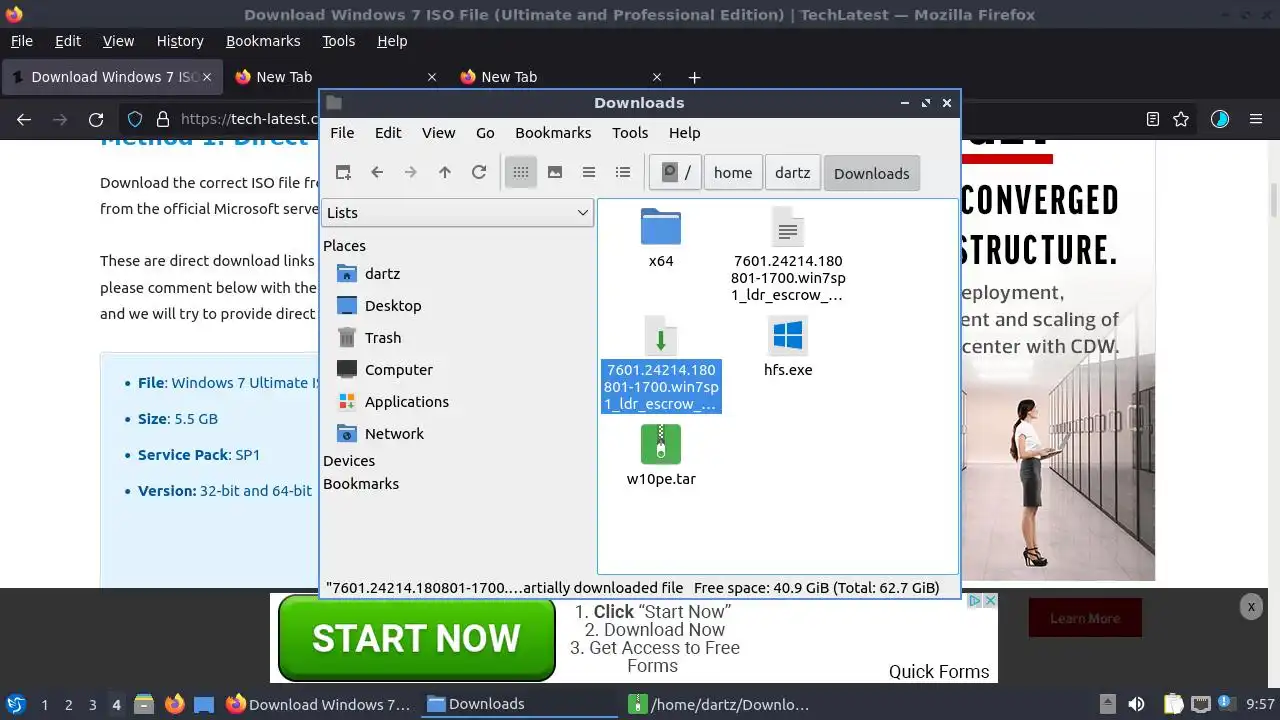Switch file manager to icon view
The height and width of the screenshot is (720, 1280).
521,172
